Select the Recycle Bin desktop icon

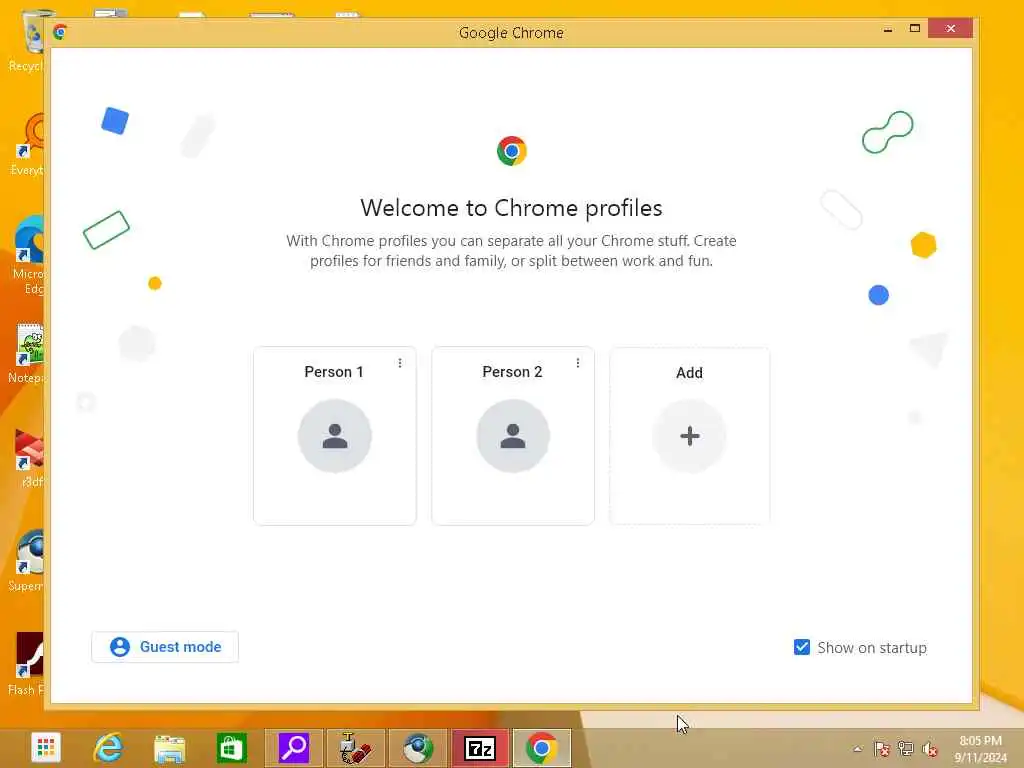pyautogui.click(x=27, y=40)
